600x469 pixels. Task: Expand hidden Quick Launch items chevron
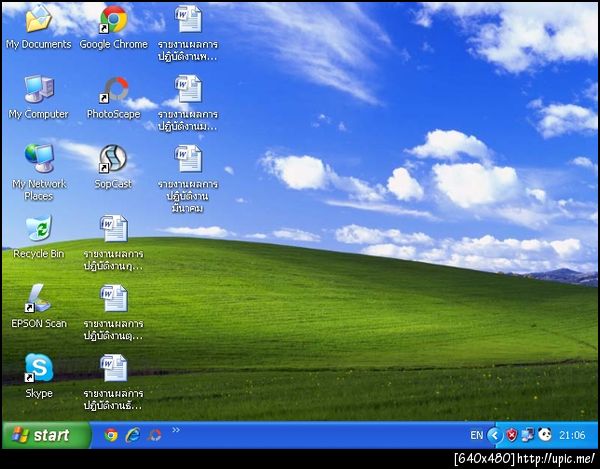pos(176,430)
